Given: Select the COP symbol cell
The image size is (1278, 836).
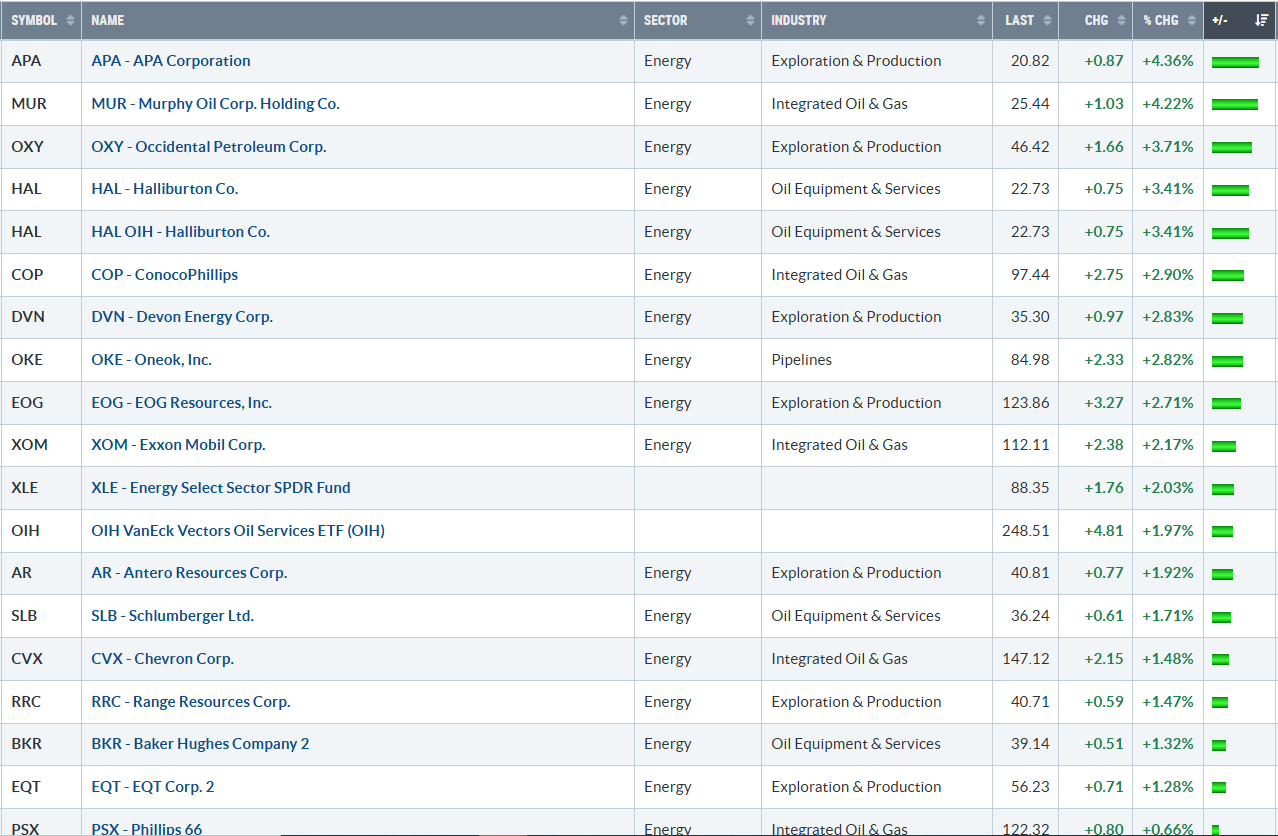Looking at the screenshot, I should pyautogui.click(x=27, y=275).
